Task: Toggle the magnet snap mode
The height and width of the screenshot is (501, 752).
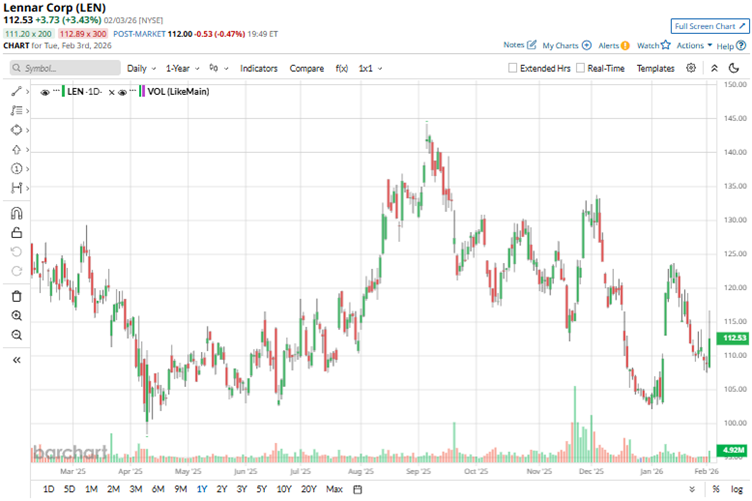Action: (16, 213)
